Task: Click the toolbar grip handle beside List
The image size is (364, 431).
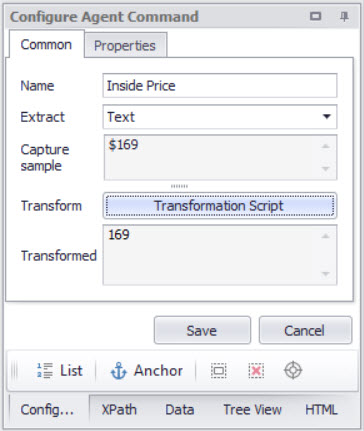Action: point(14,371)
